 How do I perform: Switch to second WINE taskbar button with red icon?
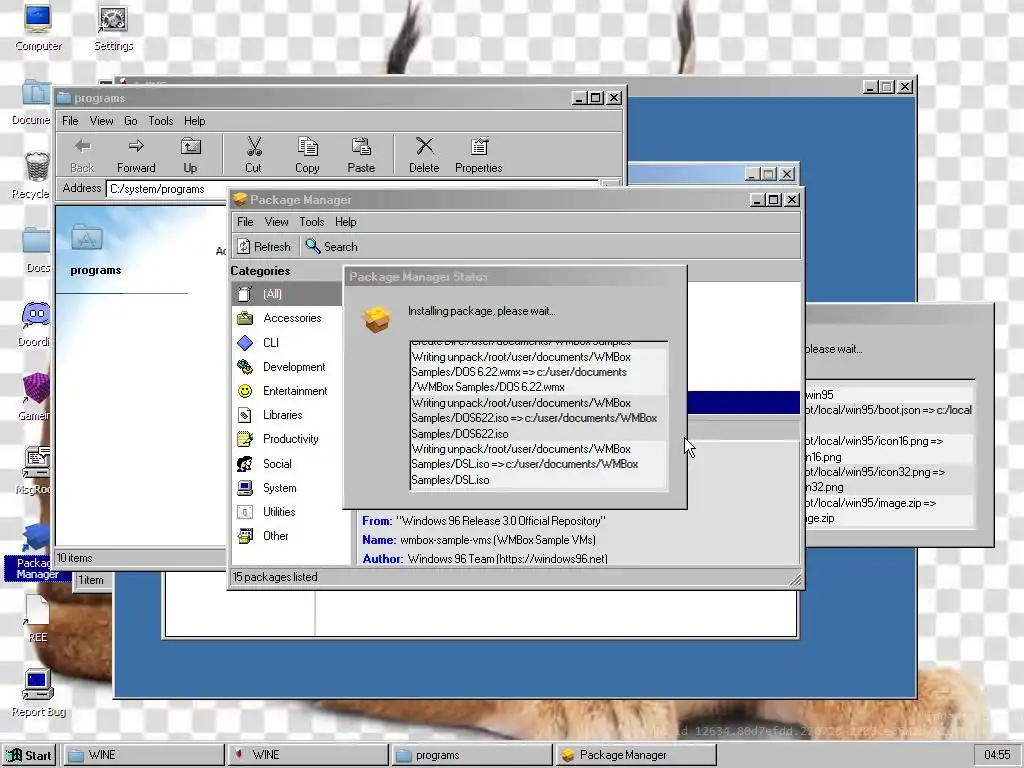click(308, 755)
